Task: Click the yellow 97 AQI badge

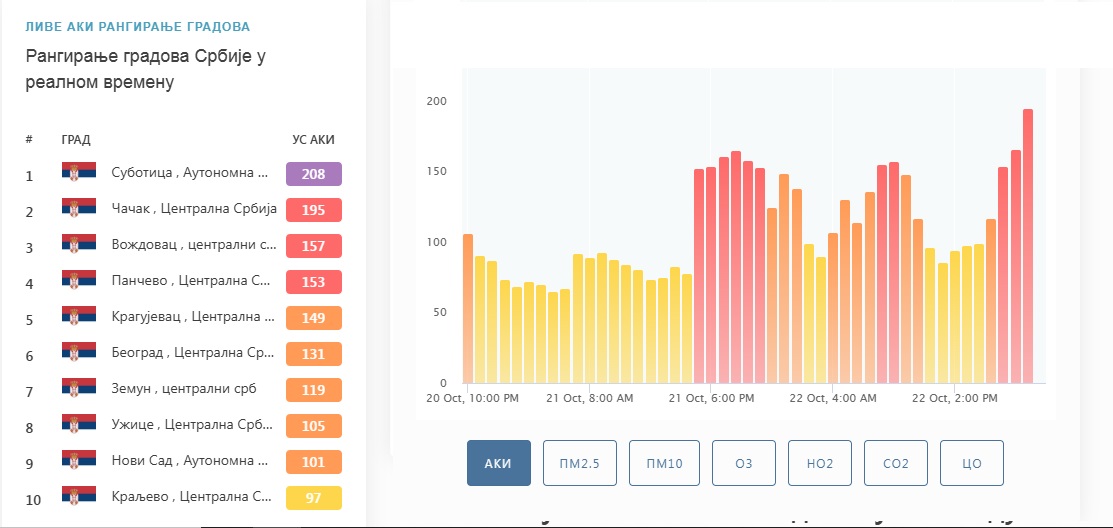Action: pyautogui.click(x=314, y=498)
